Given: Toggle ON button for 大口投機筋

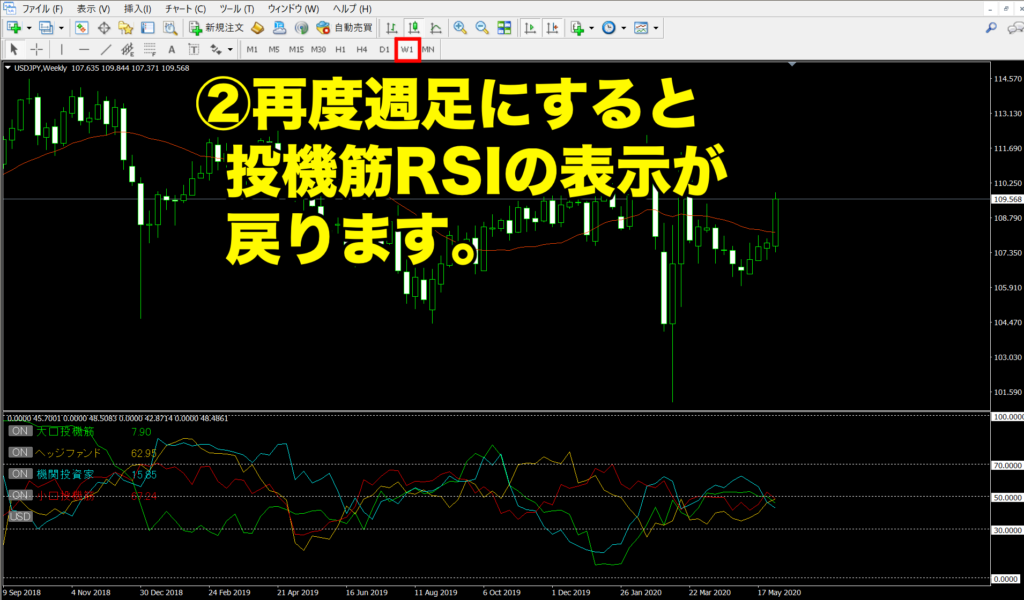Looking at the screenshot, I should point(19,431).
